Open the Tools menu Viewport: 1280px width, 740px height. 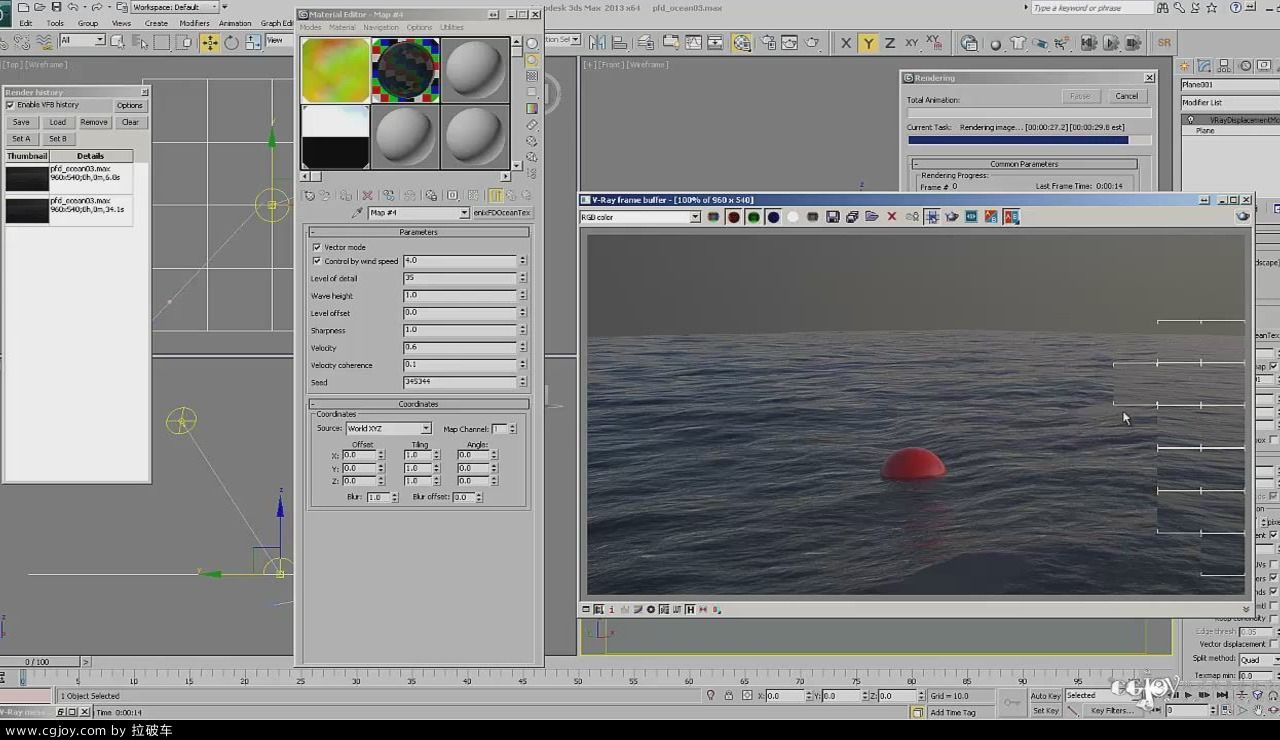55,23
